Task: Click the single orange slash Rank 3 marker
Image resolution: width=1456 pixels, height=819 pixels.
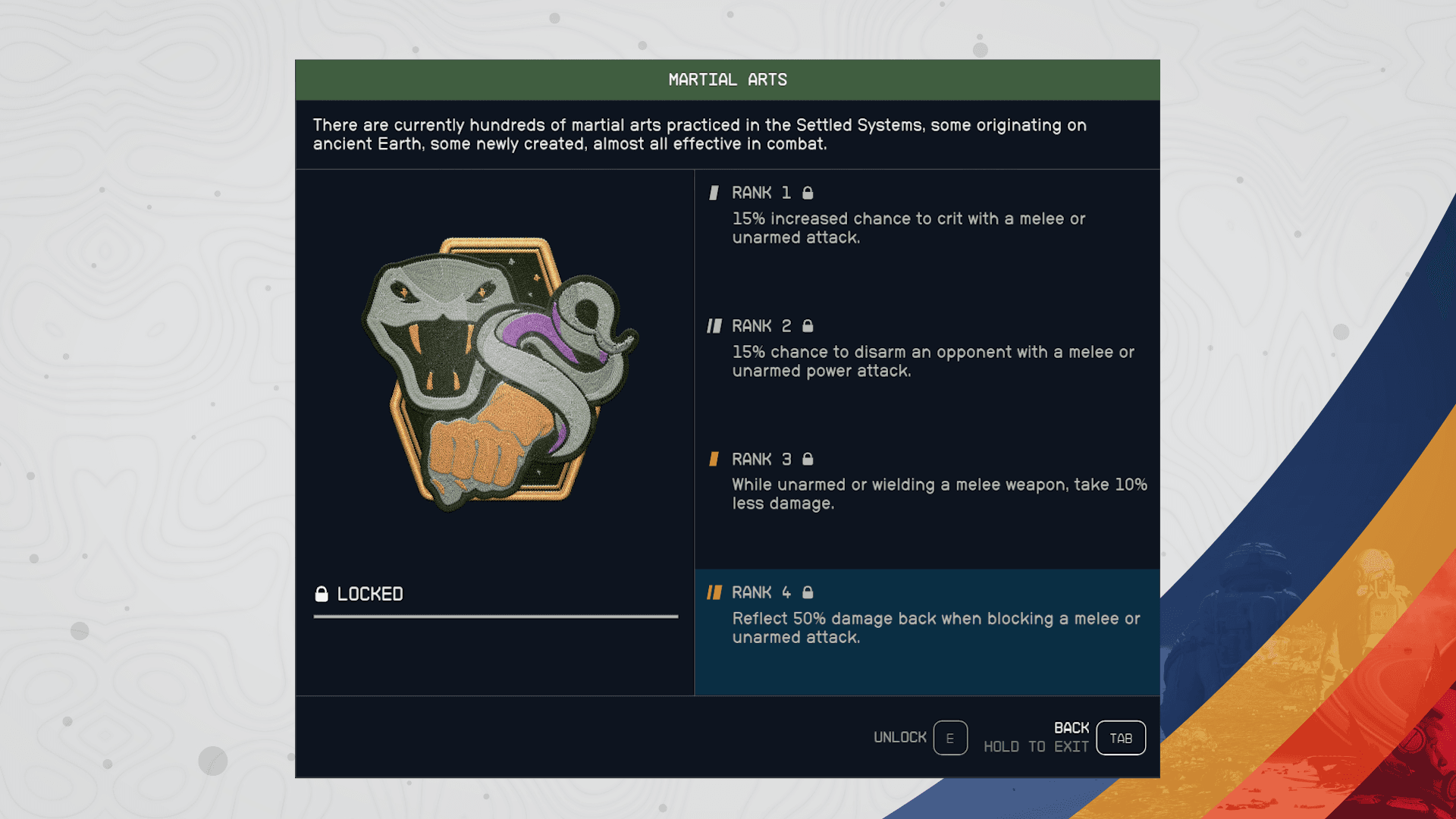Action: 714,459
